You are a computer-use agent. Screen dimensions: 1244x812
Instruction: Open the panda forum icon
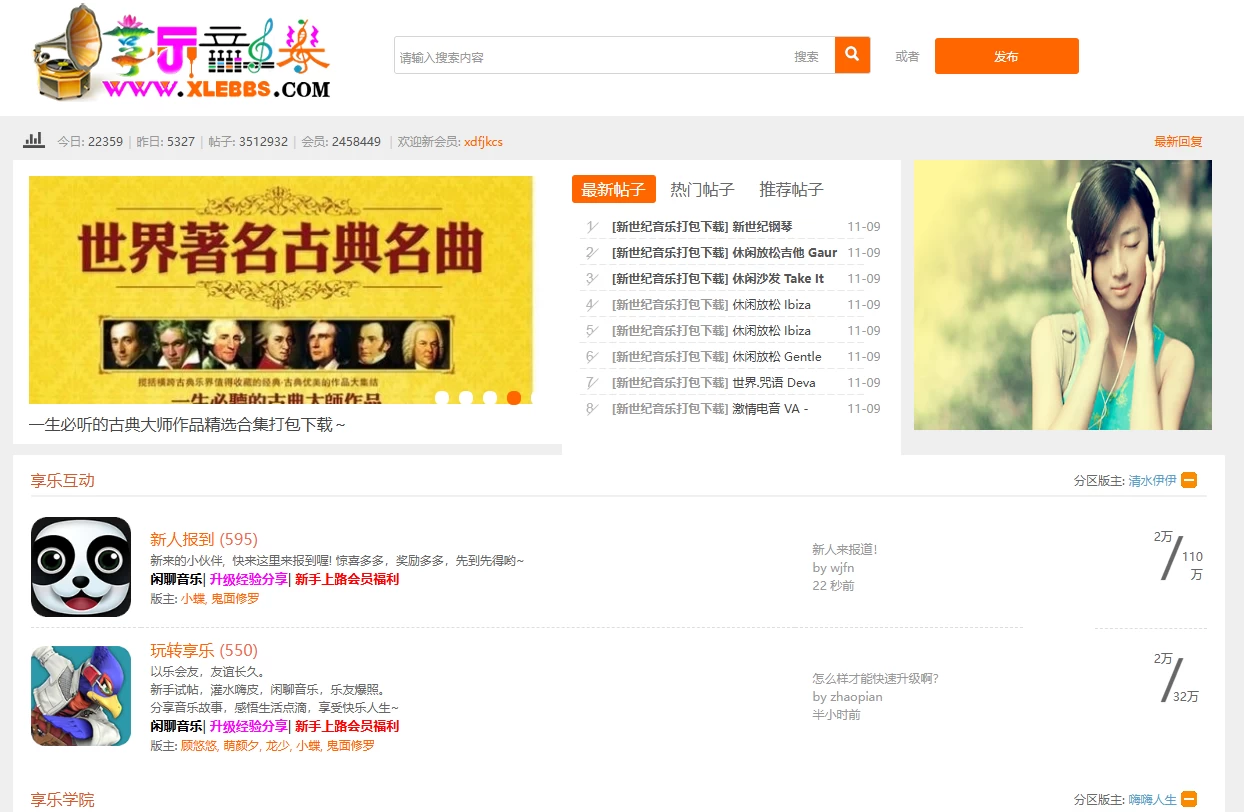coord(81,567)
